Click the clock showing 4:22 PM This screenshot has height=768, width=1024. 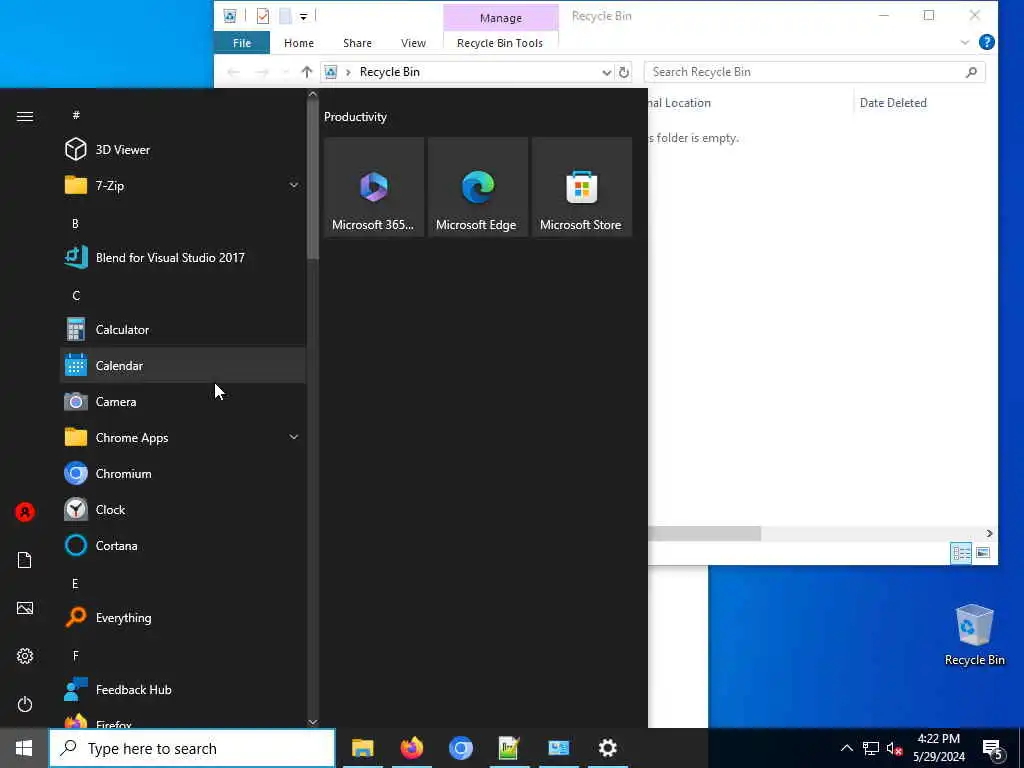pyautogui.click(x=938, y=748)
